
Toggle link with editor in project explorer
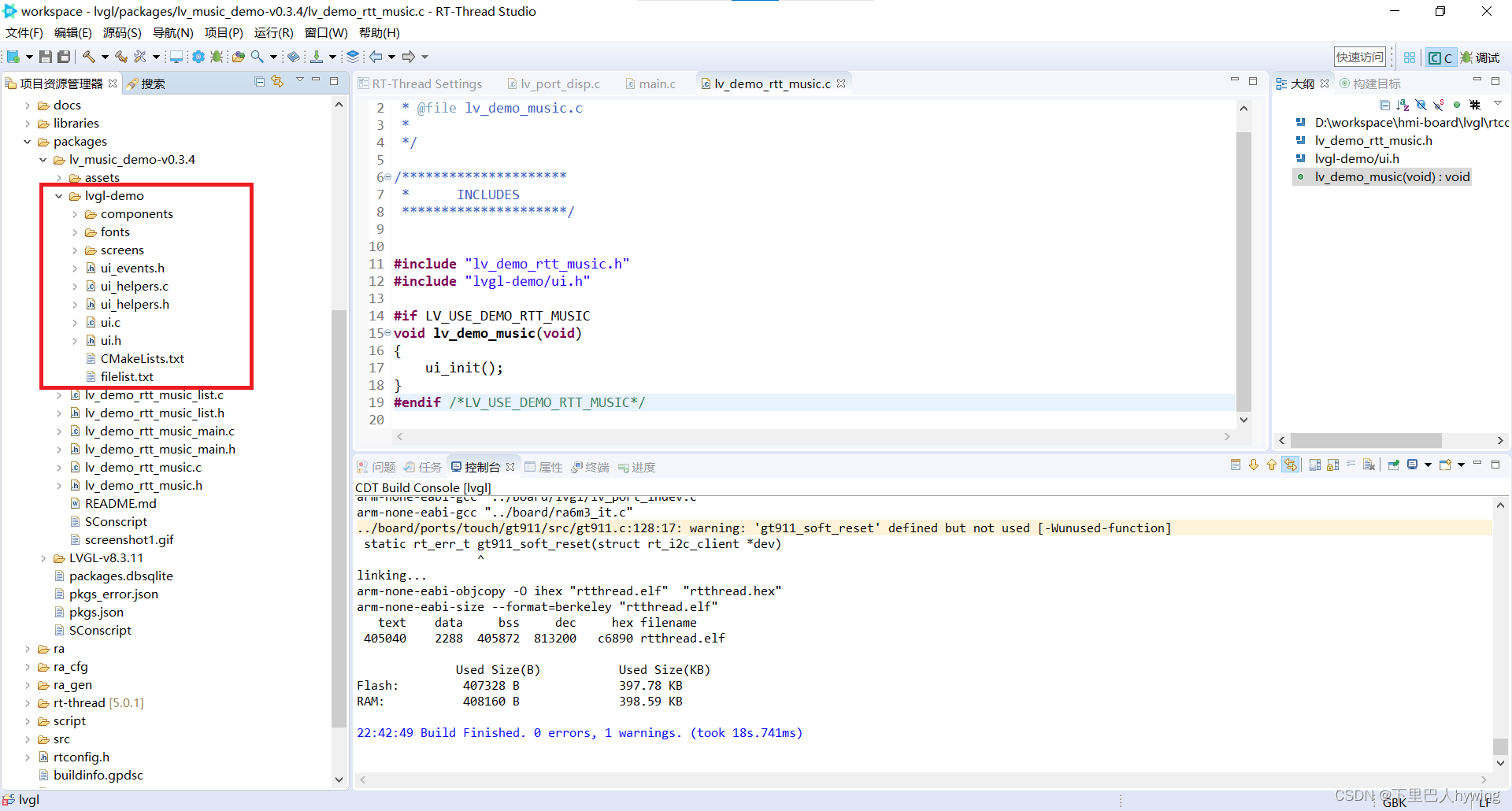[x=277, y=82]
